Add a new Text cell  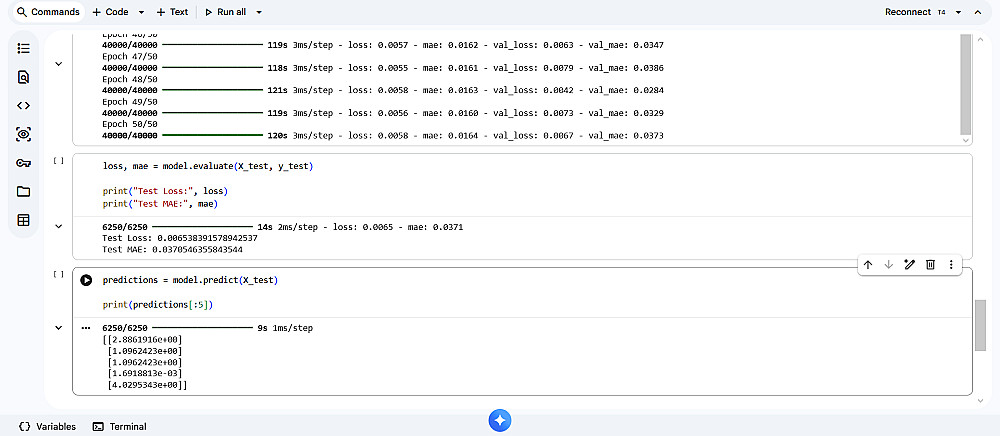pos(172,12)
